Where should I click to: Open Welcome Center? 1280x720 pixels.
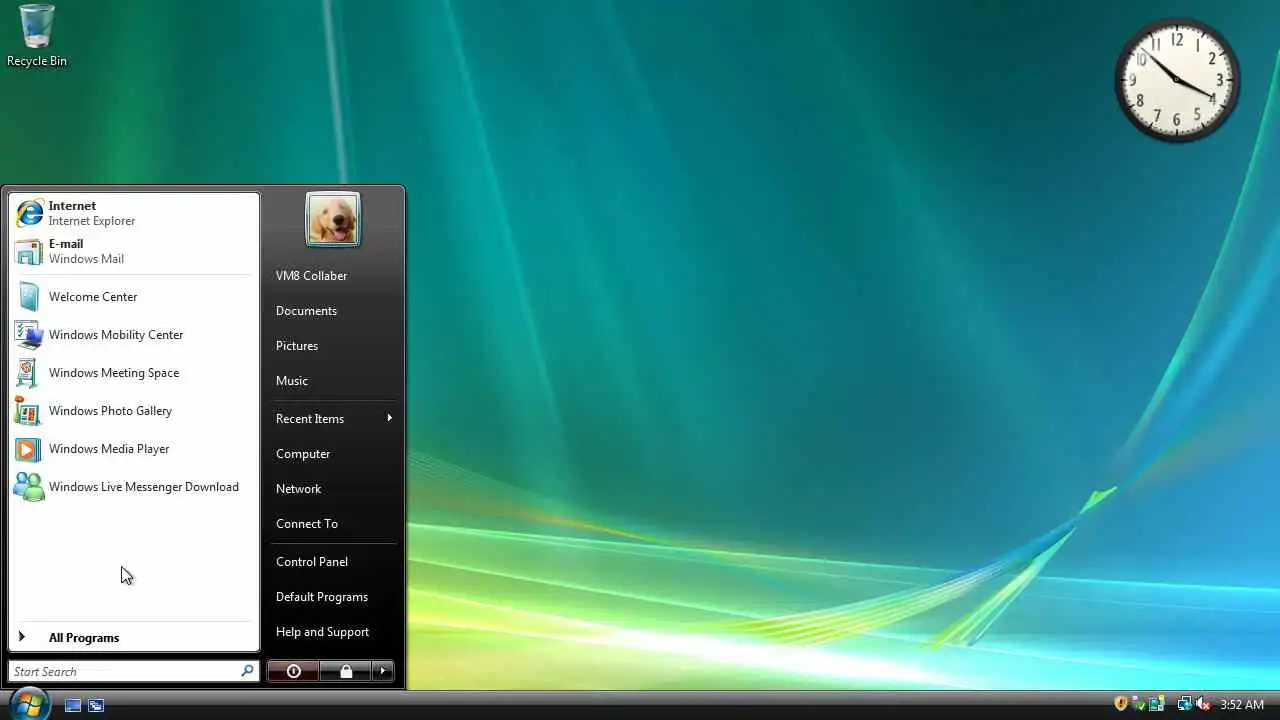[x=134, y=297]
